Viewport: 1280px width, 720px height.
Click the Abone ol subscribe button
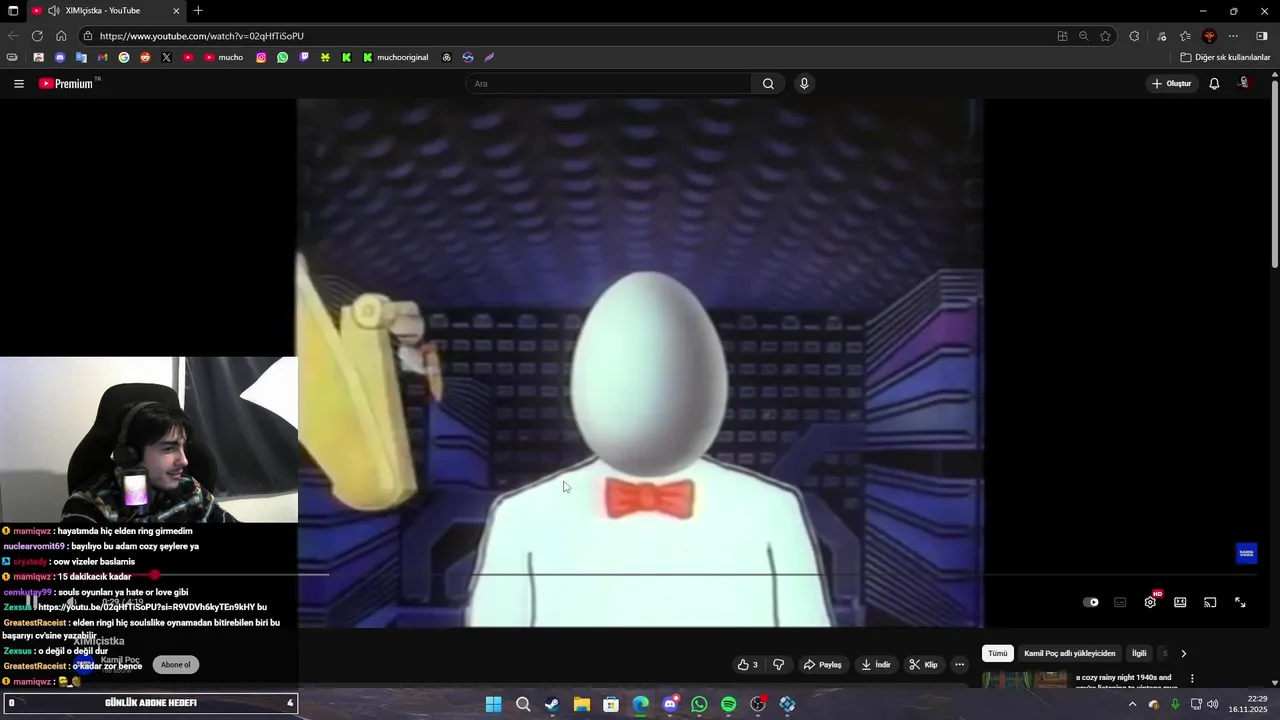point(175,665)
